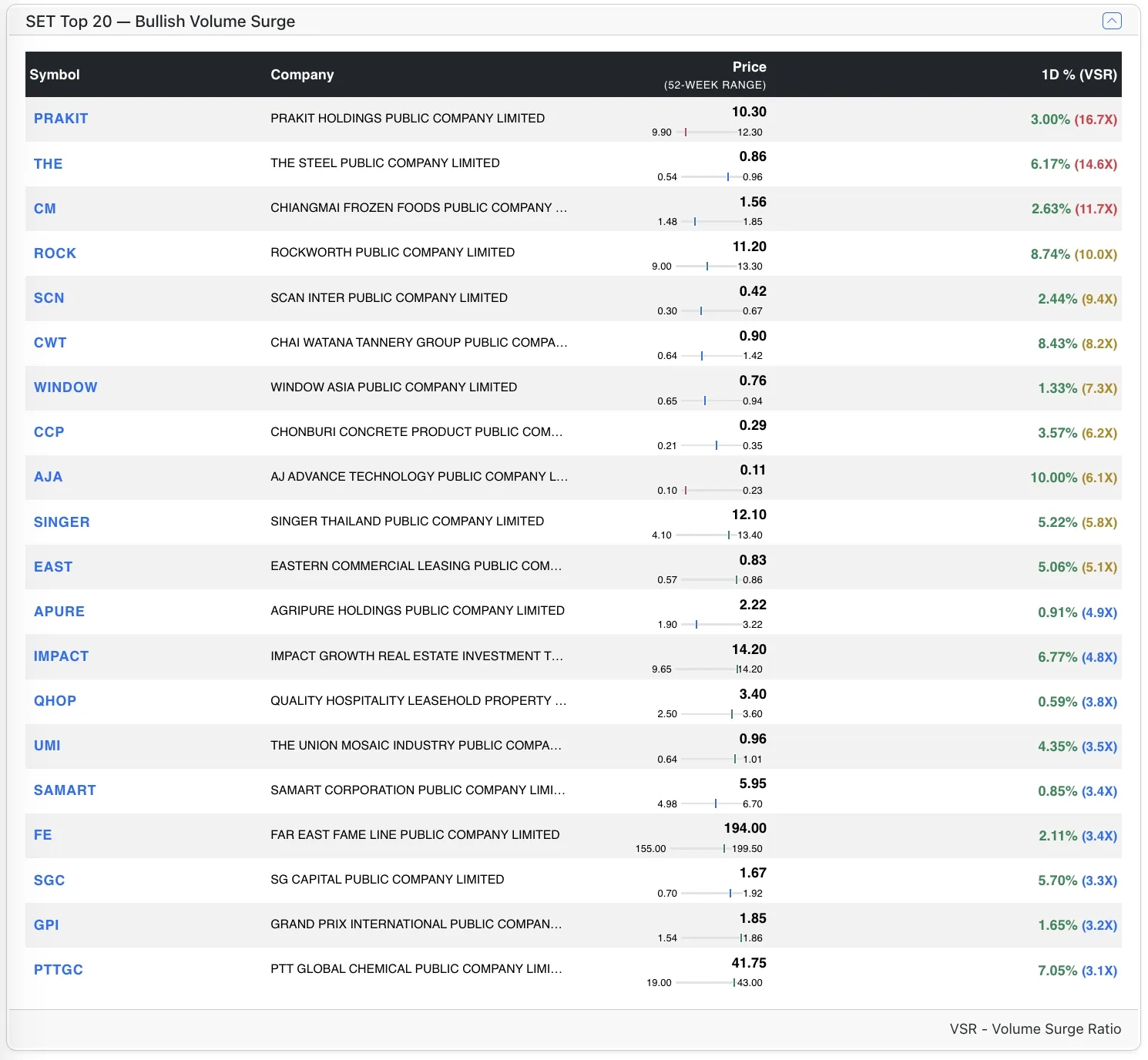Click the SET Top 20 panel title
Screen dimensions: 1148x1060
(160, 22)
